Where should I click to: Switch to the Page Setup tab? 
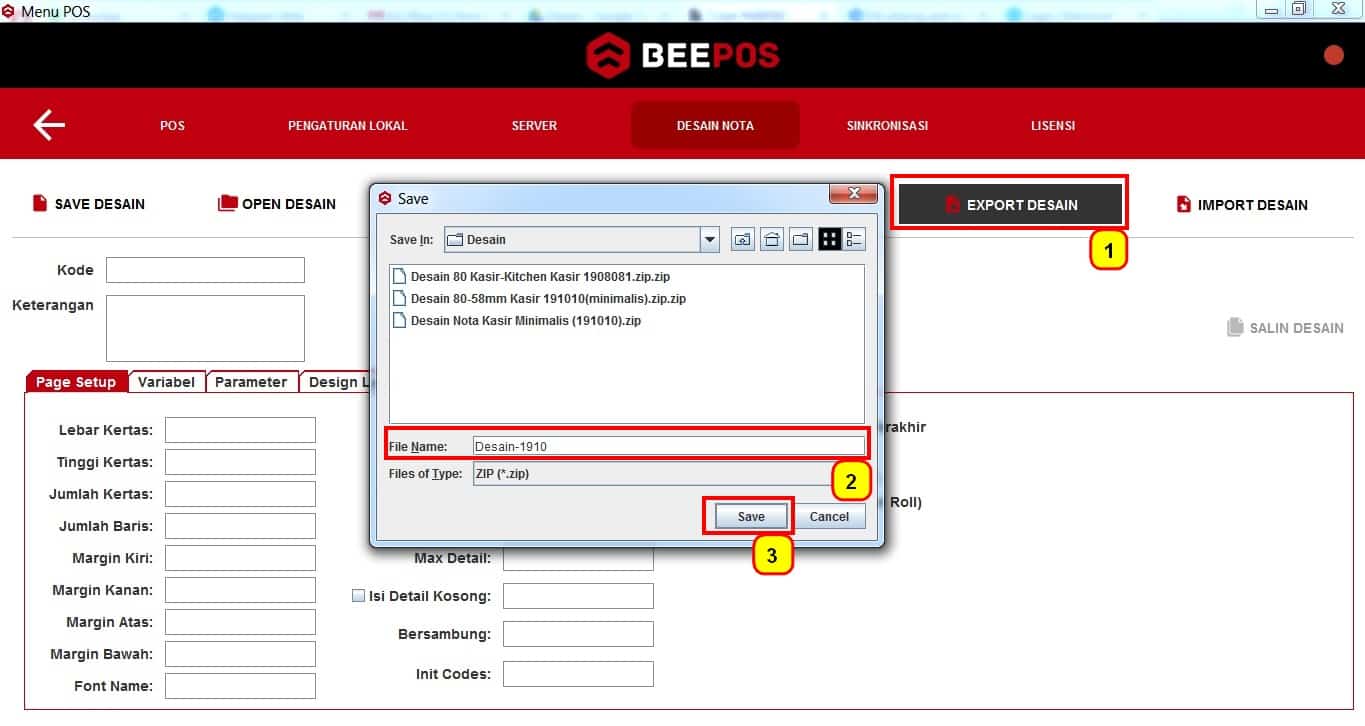[76, 382]
